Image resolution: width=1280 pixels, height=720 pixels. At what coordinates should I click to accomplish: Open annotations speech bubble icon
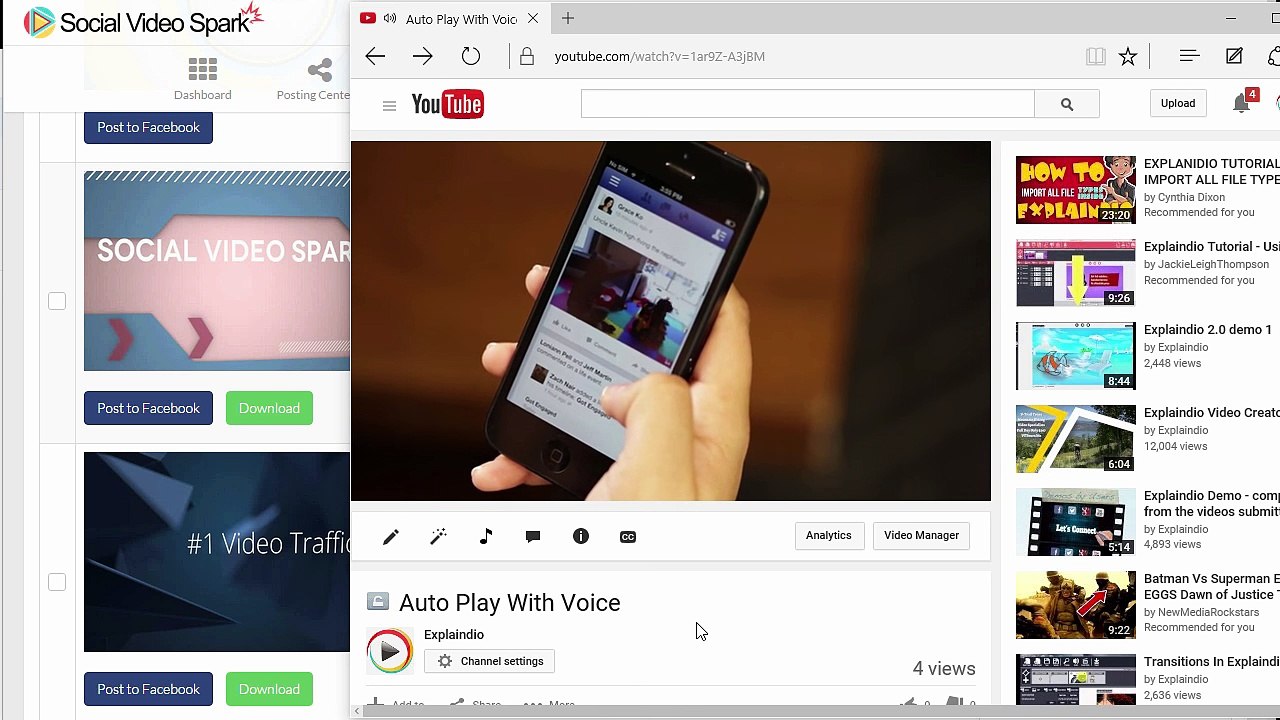pos(533,537)
